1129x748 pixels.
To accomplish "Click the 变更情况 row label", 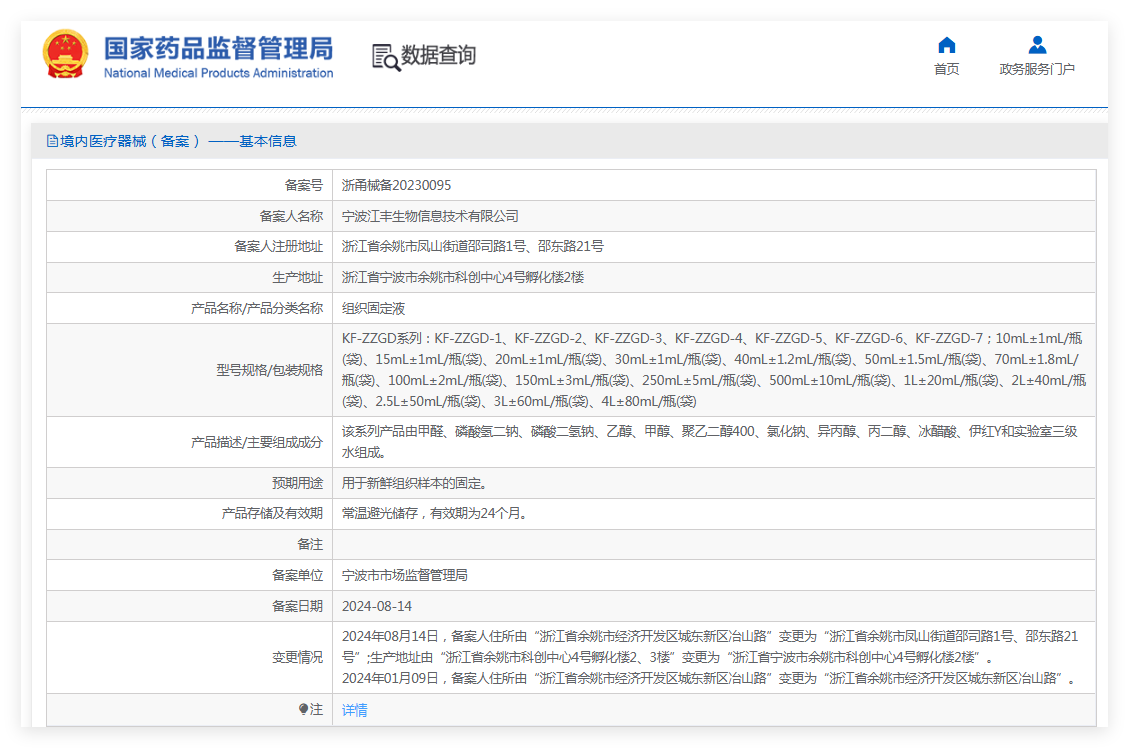I will coord(297,657).
